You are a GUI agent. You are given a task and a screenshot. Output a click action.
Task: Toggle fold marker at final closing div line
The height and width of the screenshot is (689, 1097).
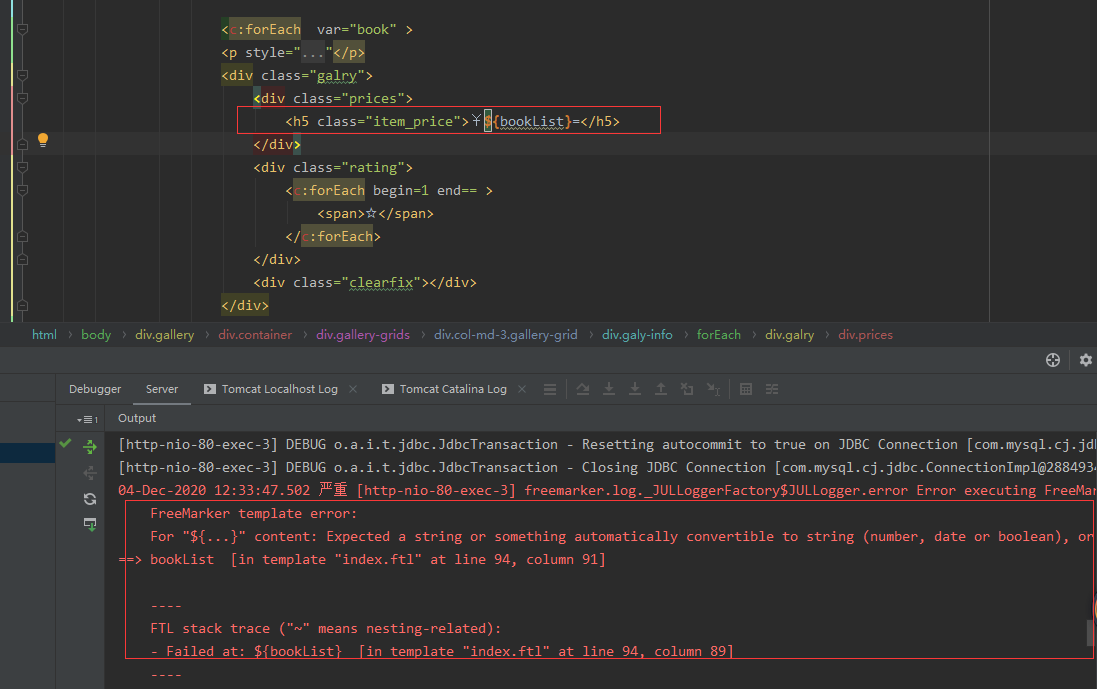coord(22,306)
